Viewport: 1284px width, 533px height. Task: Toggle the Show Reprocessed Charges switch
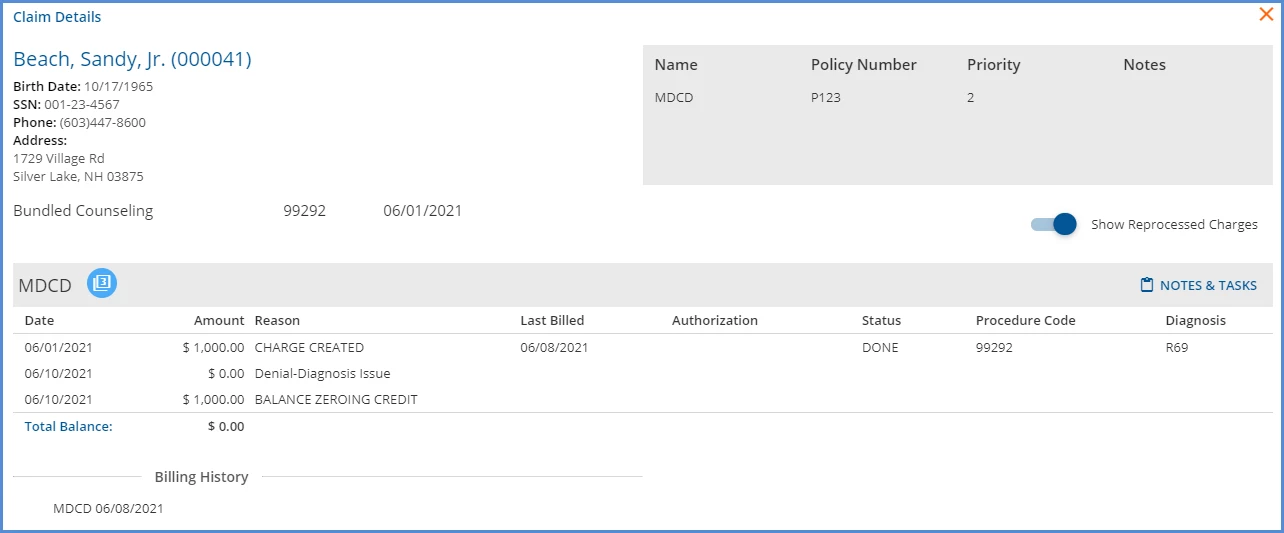[x=1054, y=224]
